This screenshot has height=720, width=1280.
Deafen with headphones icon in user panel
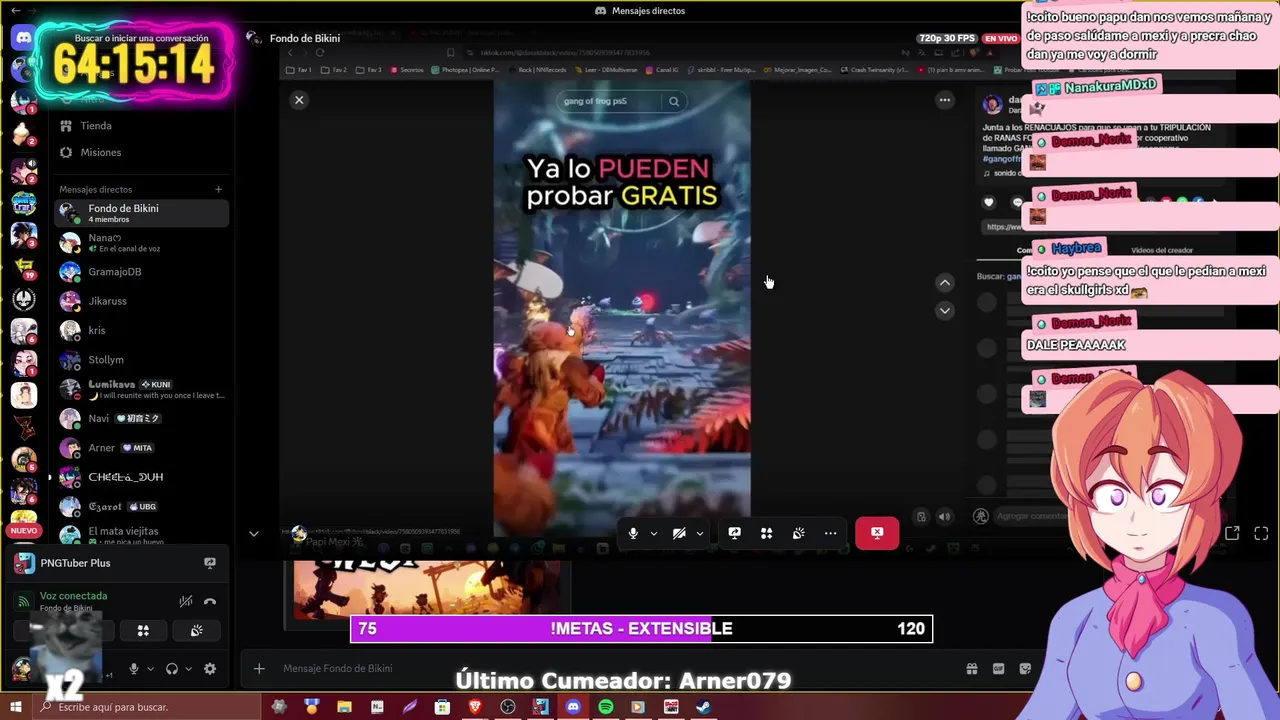[172, 669]
